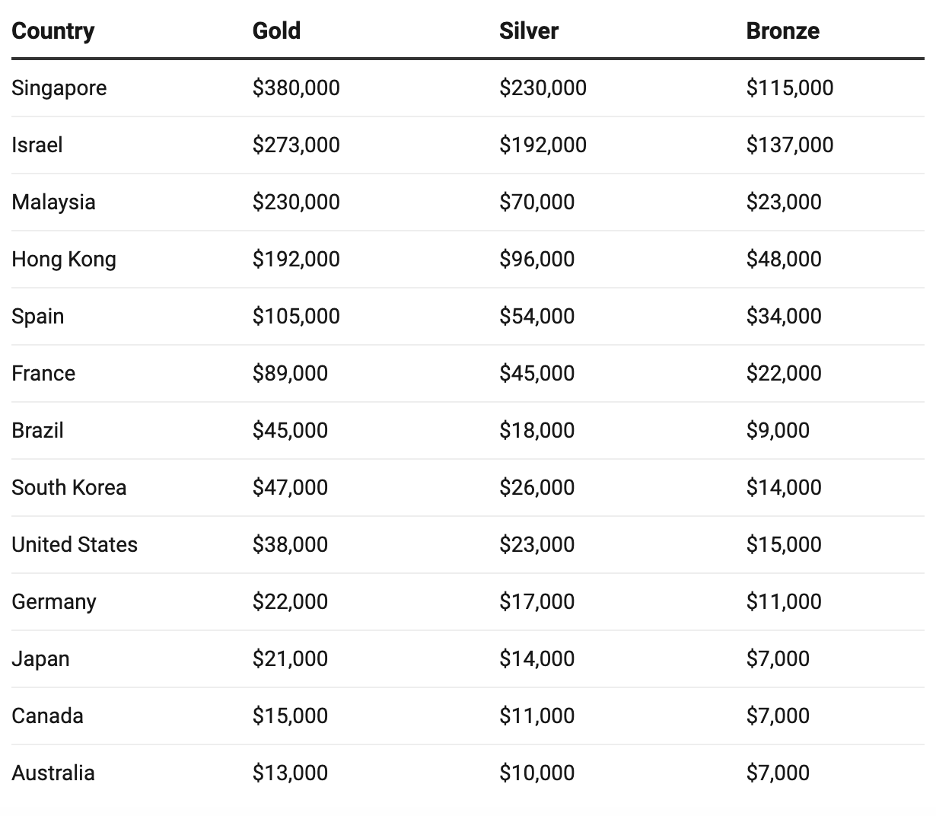Select South Korea's $47,000 gold value

click(x=290, y=487)
